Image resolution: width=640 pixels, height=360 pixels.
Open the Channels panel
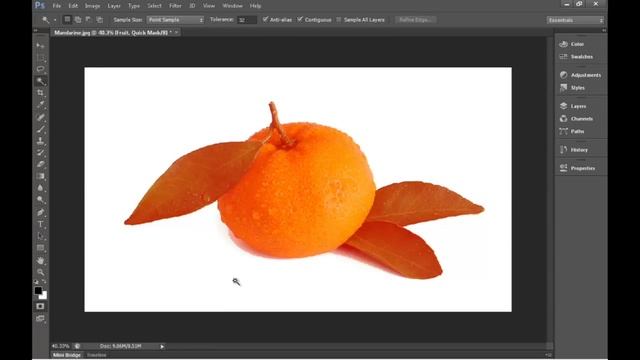(581, 119)
